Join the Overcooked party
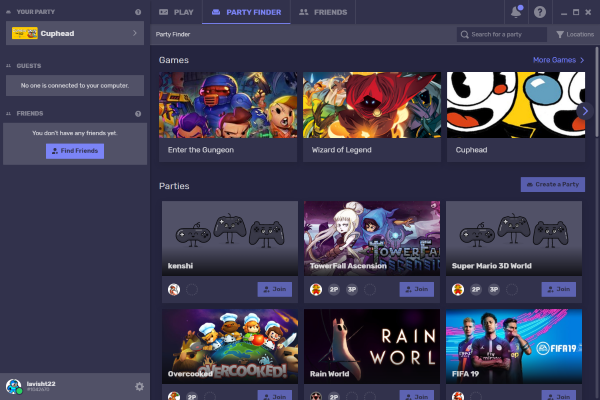This screenshot has width=600, height=400. [275, 395]
